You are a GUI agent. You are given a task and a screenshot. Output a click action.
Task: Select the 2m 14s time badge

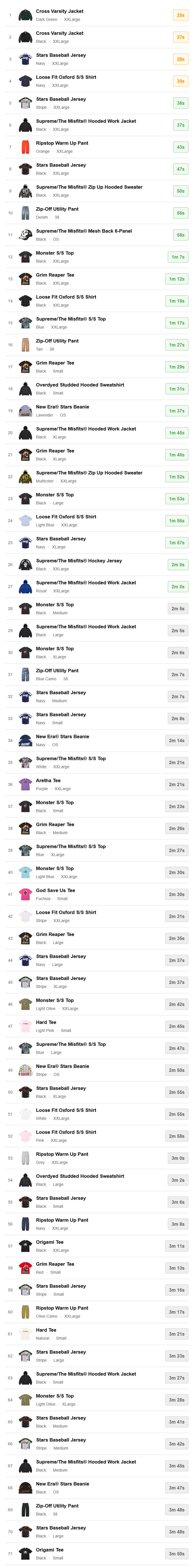[177, 740]
